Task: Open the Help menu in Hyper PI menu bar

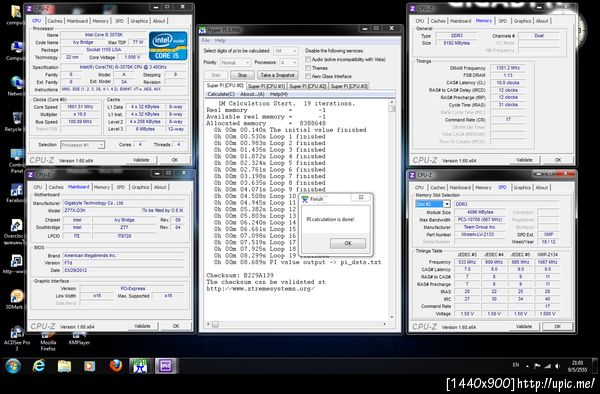Action: (x=220, y=41)
